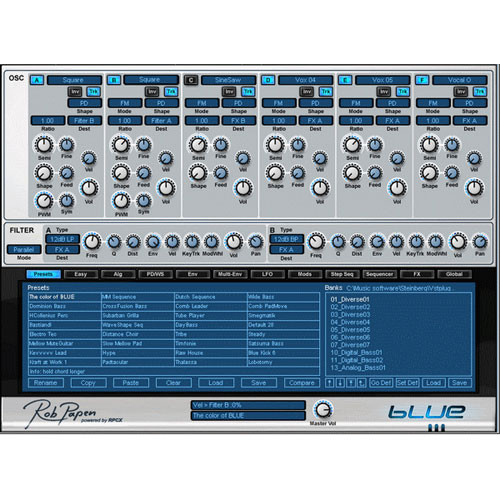
Task: Open oscillator A PD shape selector
Action: pos(85,103)
